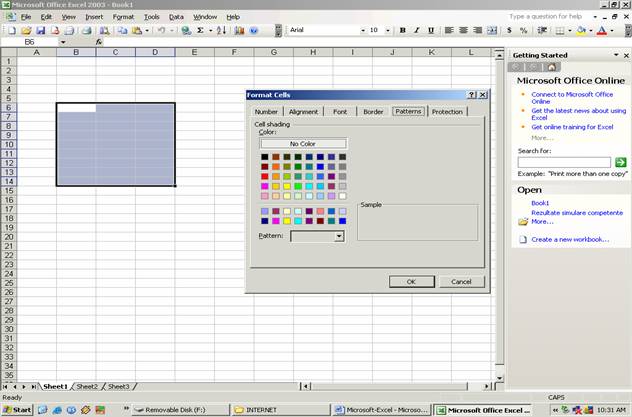This screenshot has width=632, height=417.
Task: Click Cancel in Format Cells dialog
Action: click(x=462, y=282)
